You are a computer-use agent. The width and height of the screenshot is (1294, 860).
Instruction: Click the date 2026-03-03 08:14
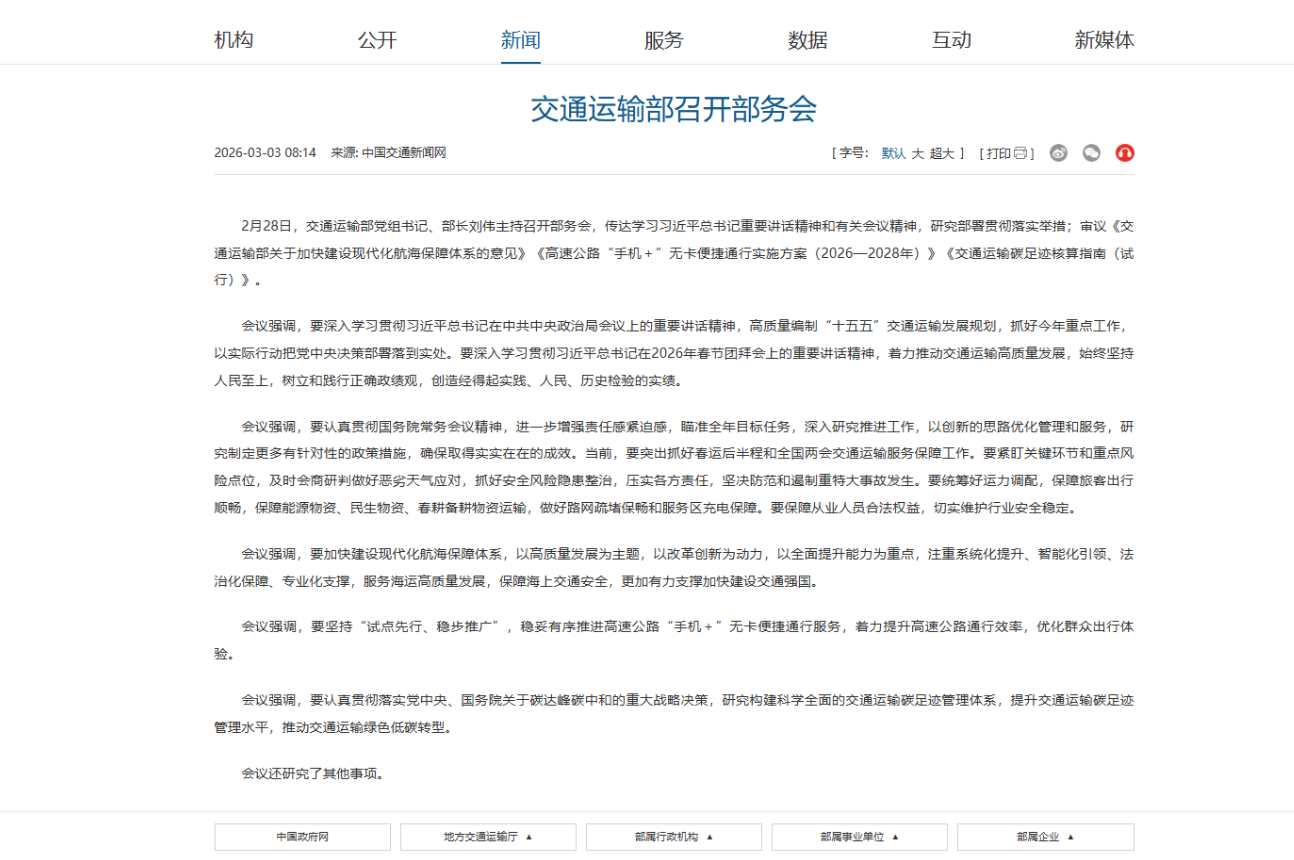click(265, 153)
